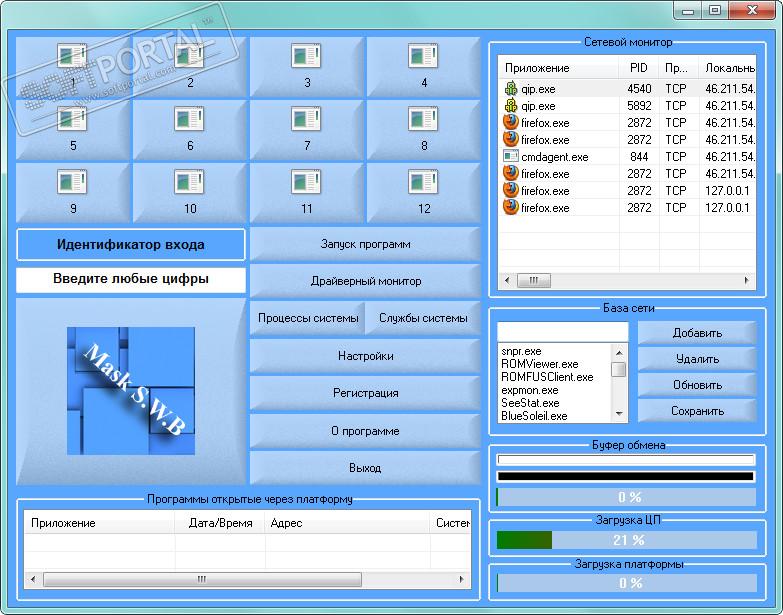Click Сохранить in База сети
783x615 pixels.
click(697, 411)
